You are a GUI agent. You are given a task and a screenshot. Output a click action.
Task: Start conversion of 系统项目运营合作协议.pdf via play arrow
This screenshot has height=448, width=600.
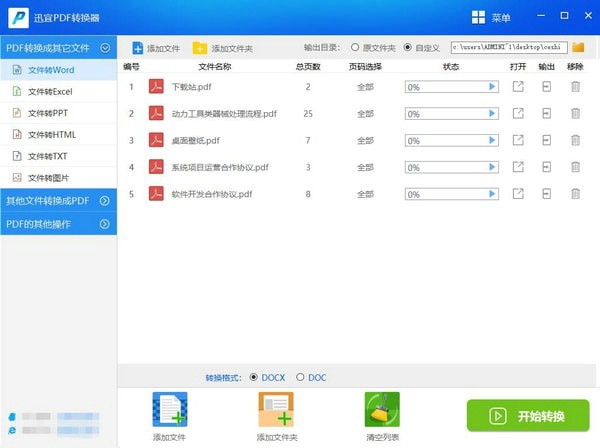click(492, 167)
